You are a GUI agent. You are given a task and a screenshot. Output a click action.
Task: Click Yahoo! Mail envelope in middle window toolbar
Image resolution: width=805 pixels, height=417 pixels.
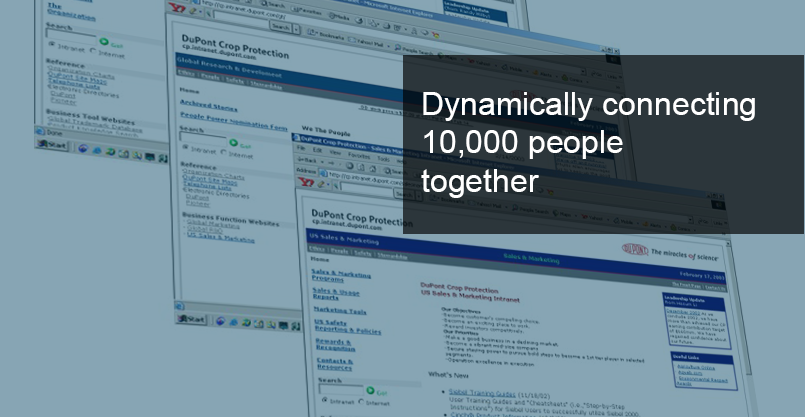tap(352, 39)
